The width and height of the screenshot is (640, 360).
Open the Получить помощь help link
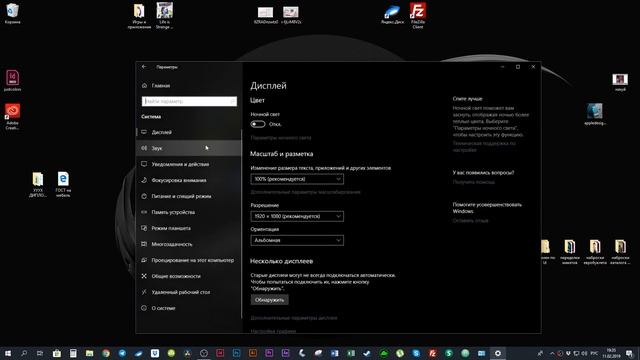point(473,182)
